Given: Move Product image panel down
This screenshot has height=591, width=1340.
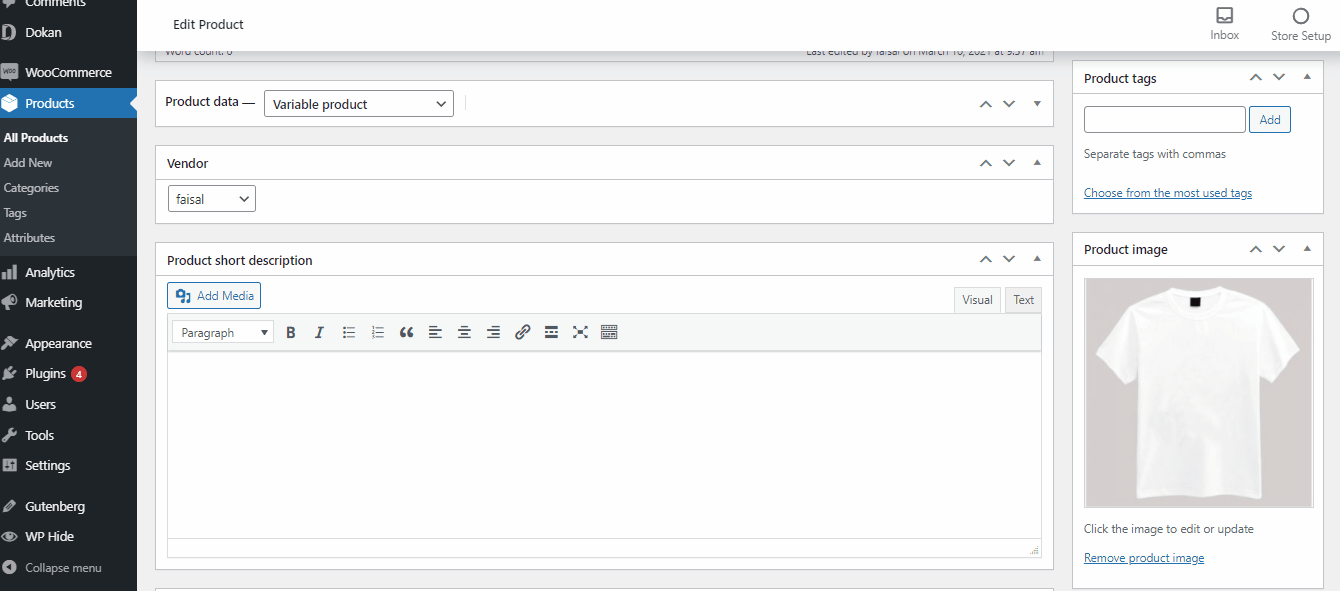Looking at the screenshot, I should [x=1279, y=249].
